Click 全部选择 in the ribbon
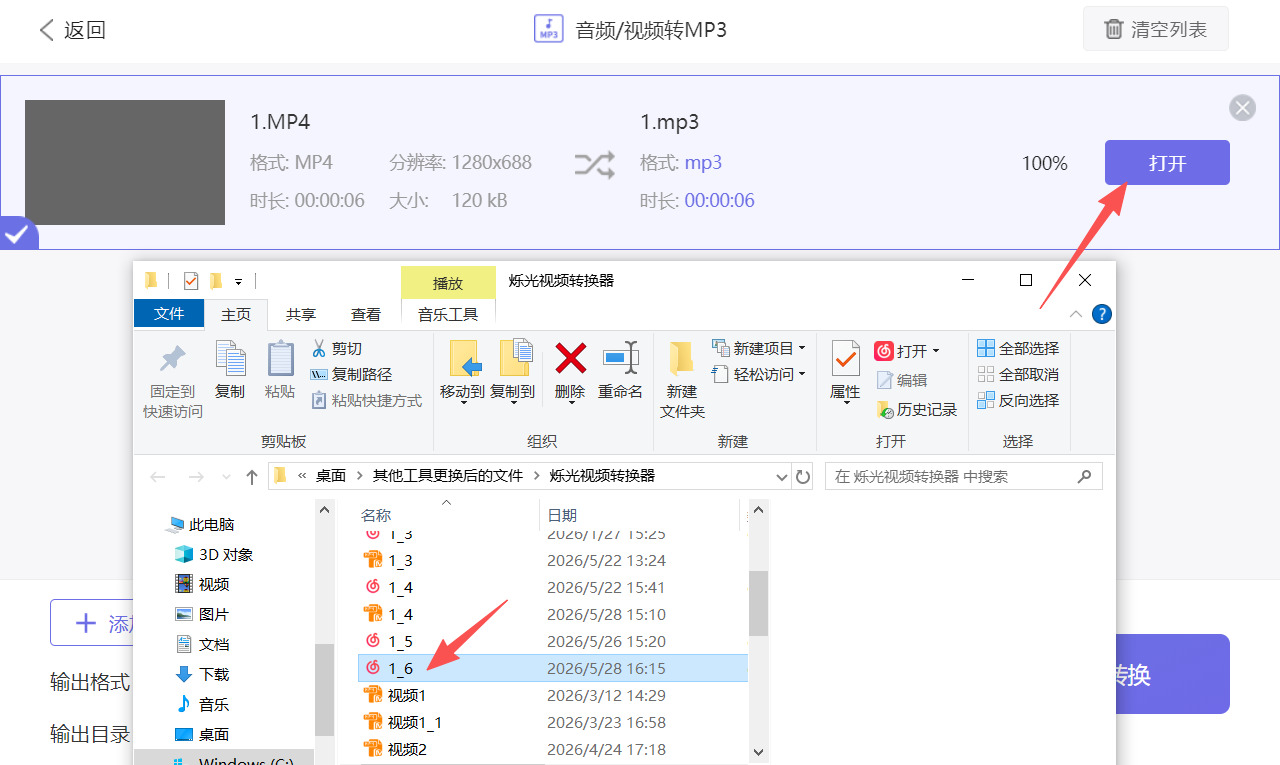1280x765 pixels. coord(1018,348)
